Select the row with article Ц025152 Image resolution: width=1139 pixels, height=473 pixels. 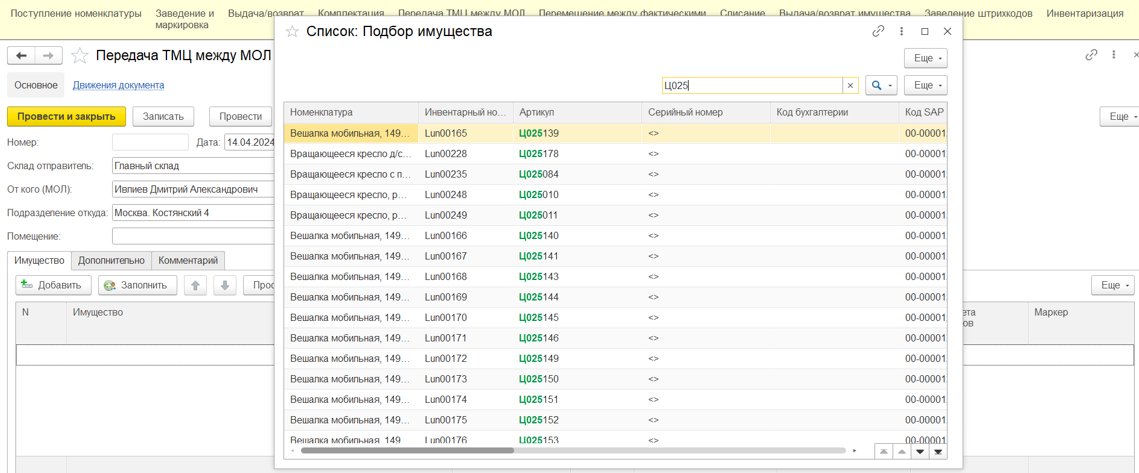click(x=615, y=419)
